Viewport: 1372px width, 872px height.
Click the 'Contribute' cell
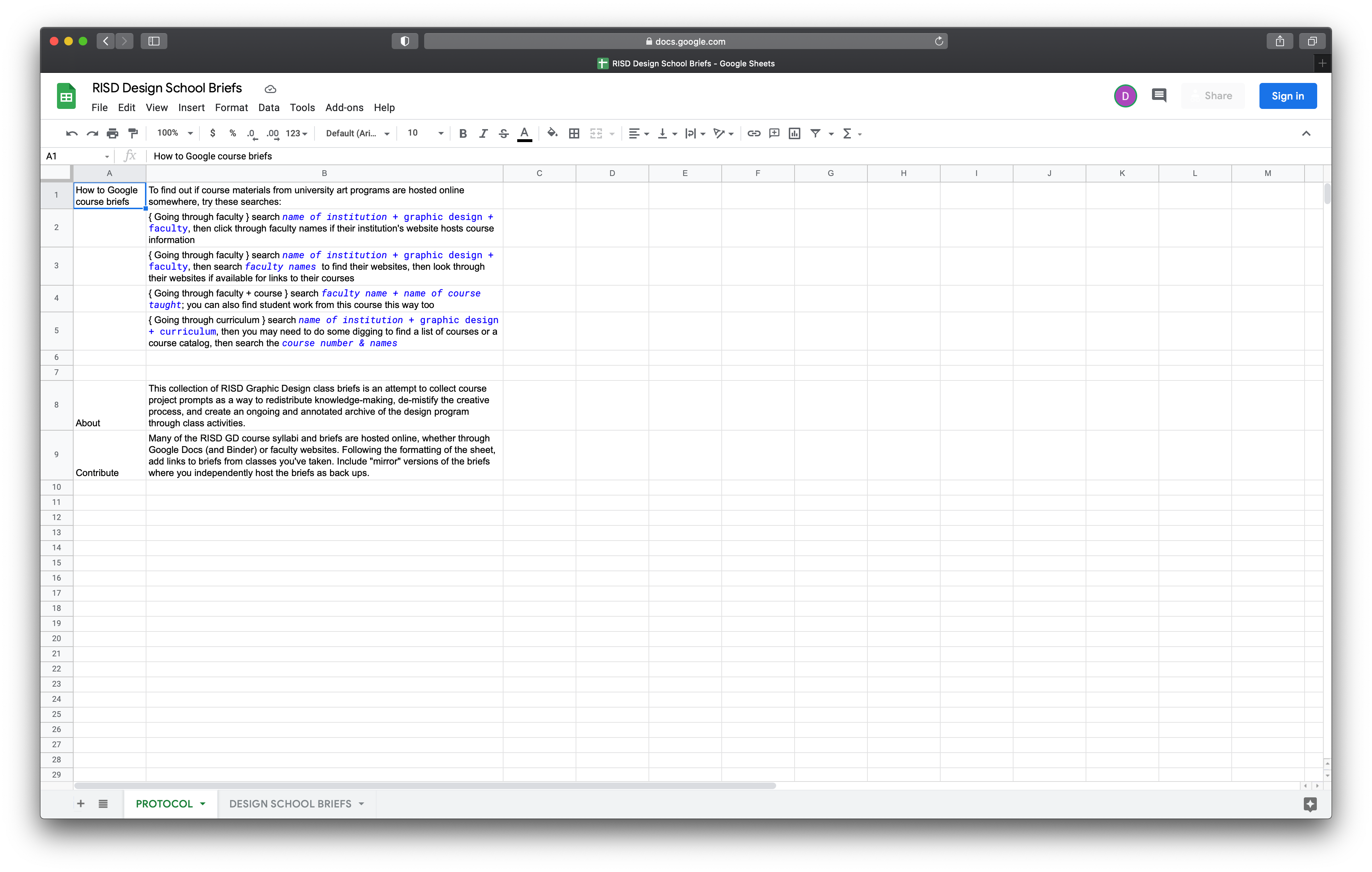click(x=109, y=454)
